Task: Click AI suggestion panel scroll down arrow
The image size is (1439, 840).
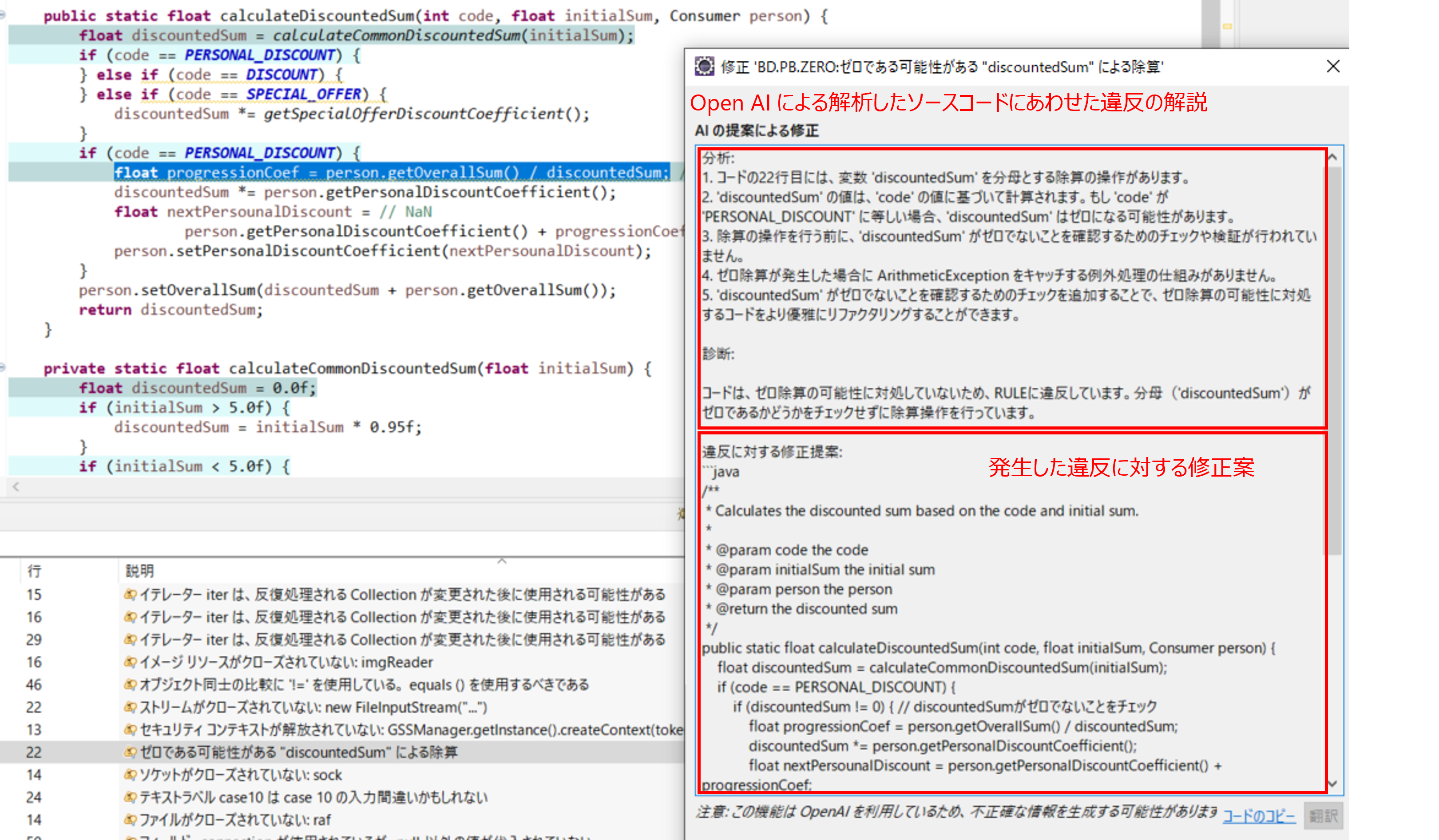Action: click(1332, 784)
